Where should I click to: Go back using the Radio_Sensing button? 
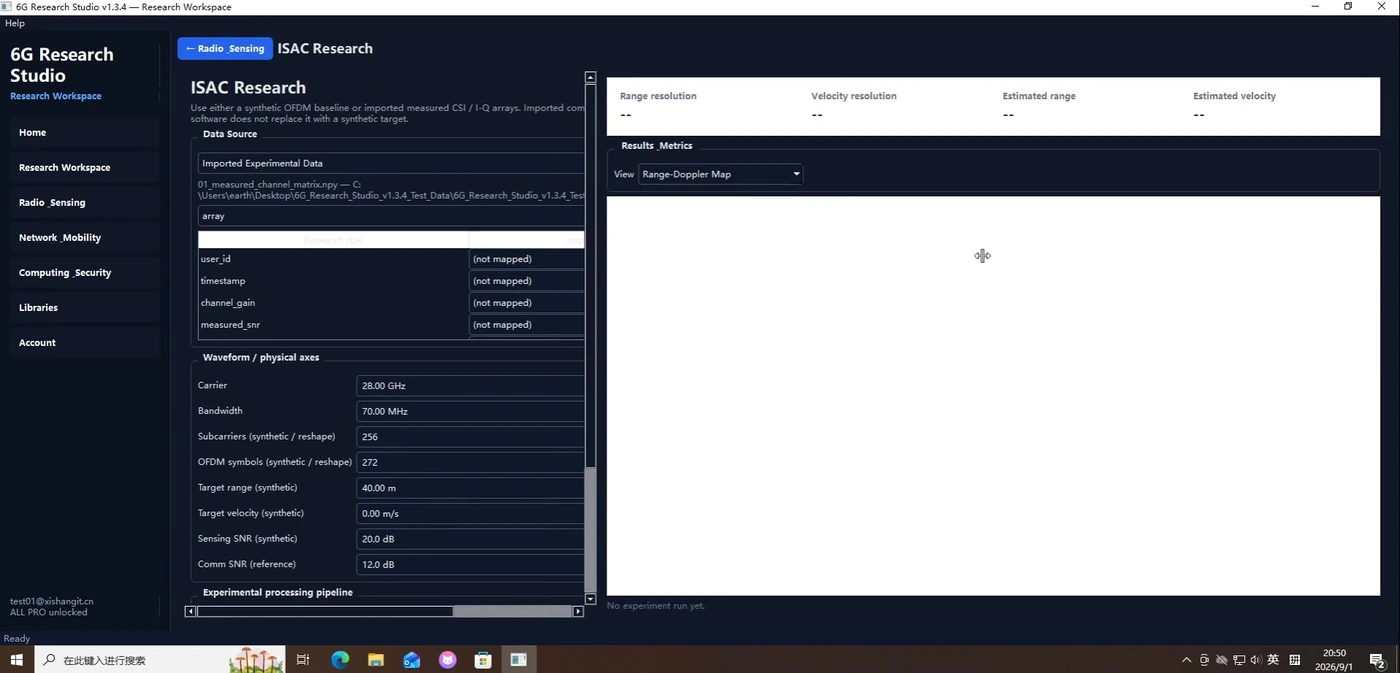225,48
